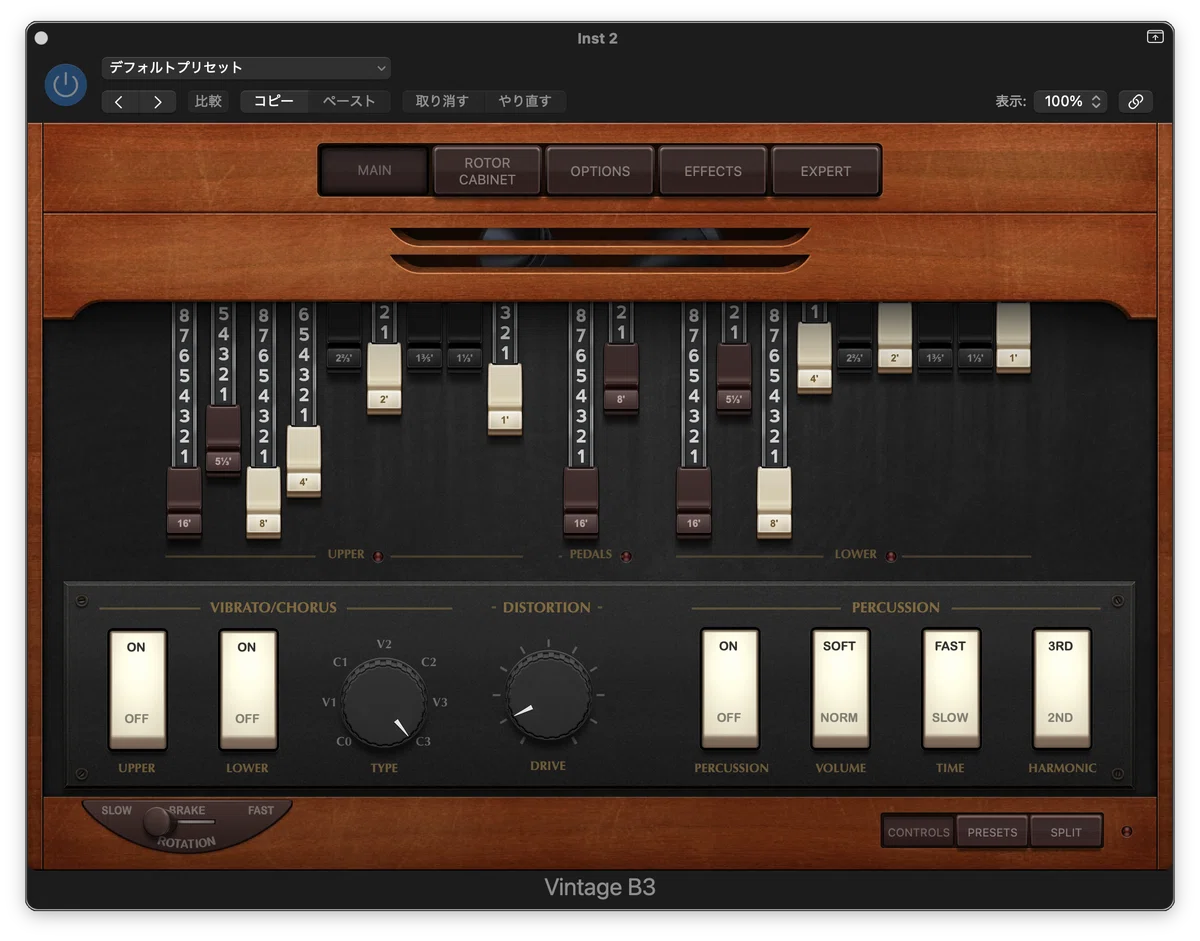Click the red LED next to LOWER
This screenshot has width=1200, height=941.
(x=891, y=557)
